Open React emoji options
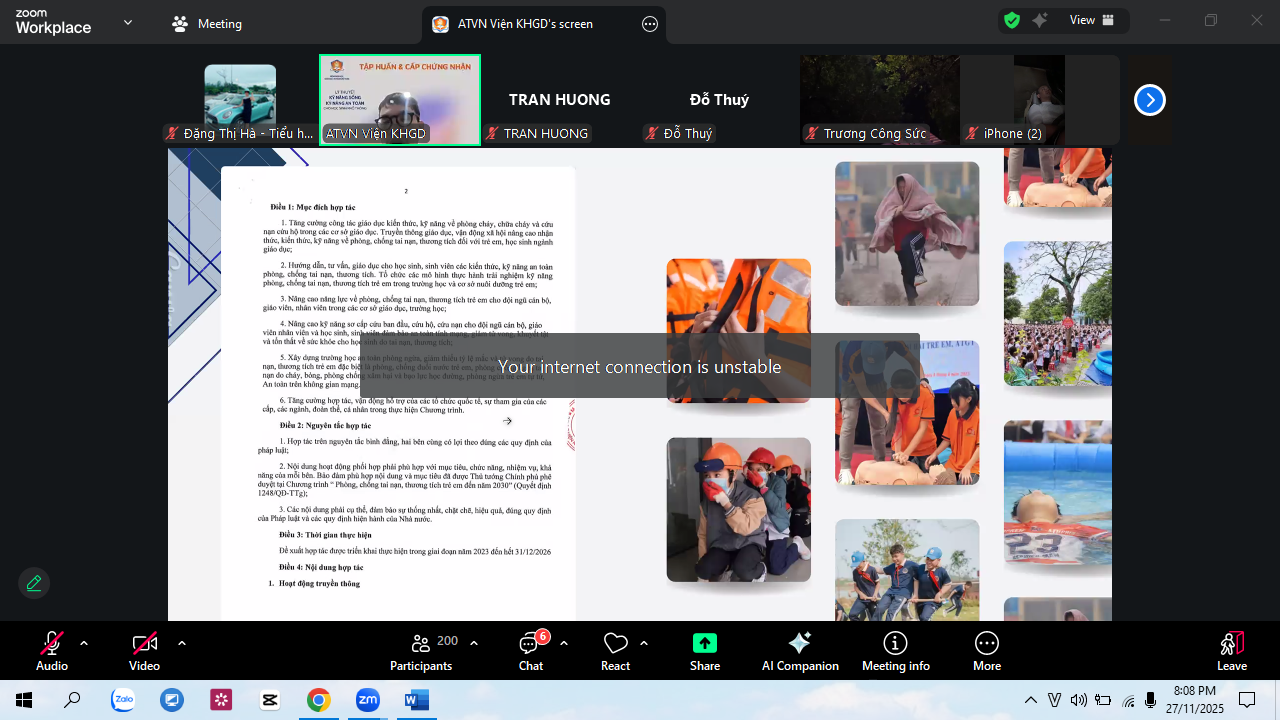Viewport: 1280px width, 720px height. (615, 651)
